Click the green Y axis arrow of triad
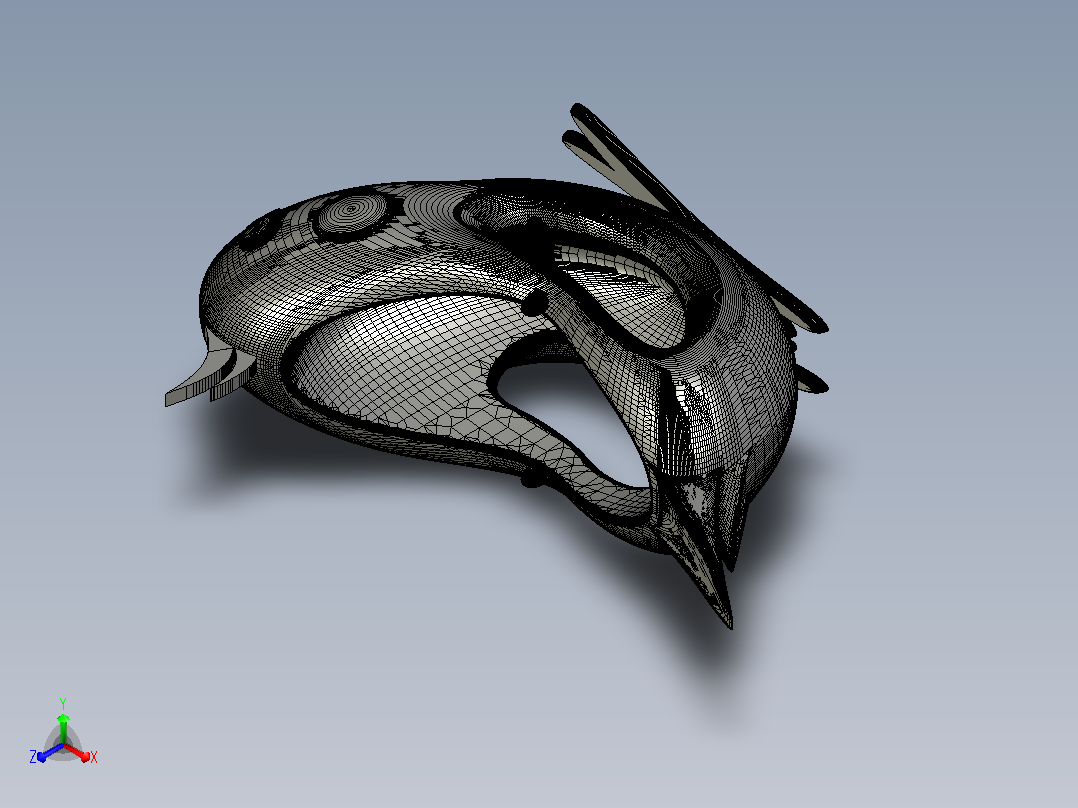Viewport: 1078px width, 808px height. pyautogui.click(x=63, y=728)
